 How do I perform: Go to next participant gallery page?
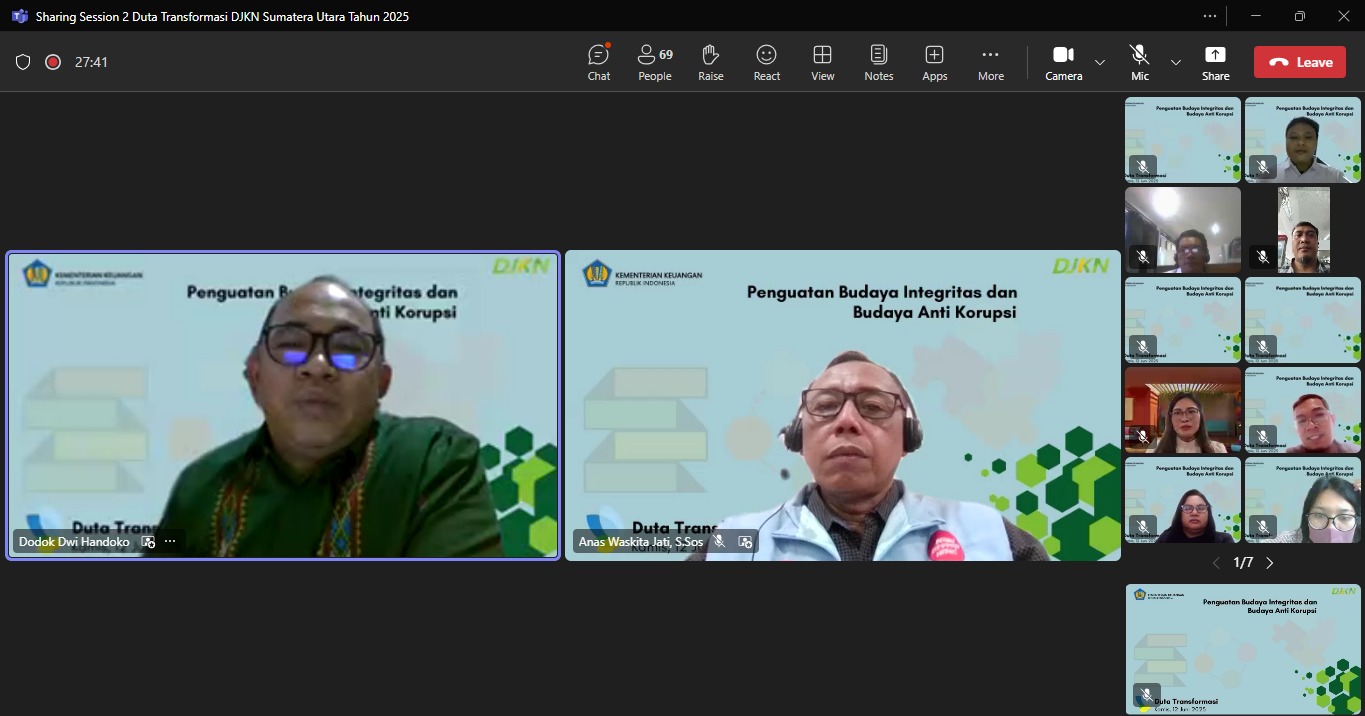(1270, 563)
